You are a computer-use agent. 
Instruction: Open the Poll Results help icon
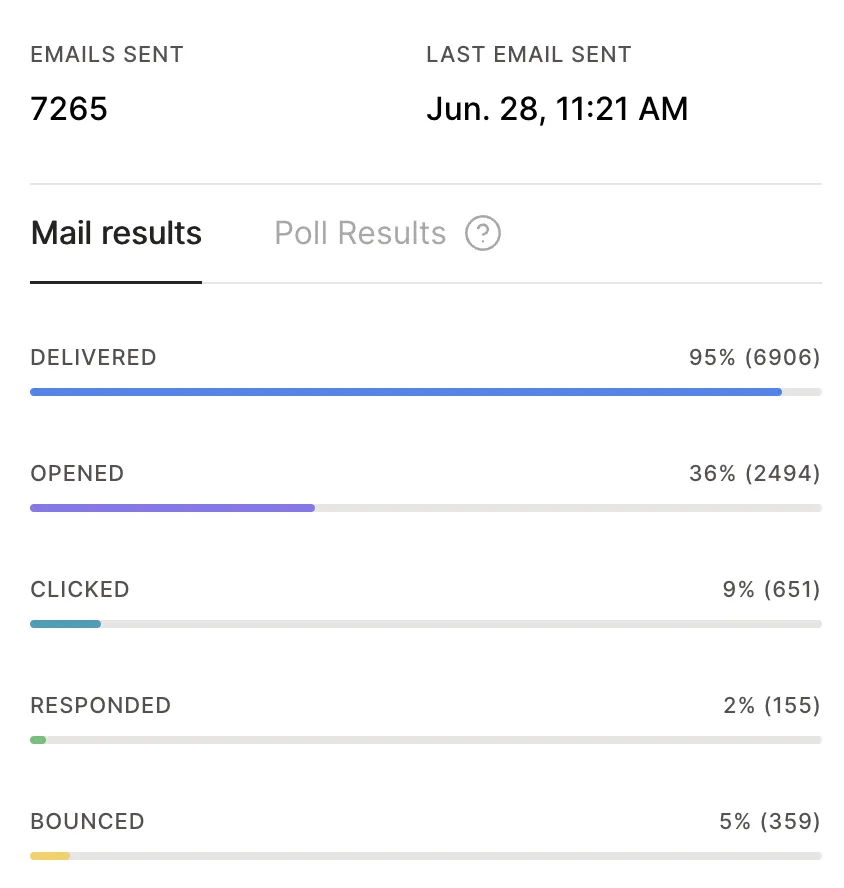click(483, 233)
